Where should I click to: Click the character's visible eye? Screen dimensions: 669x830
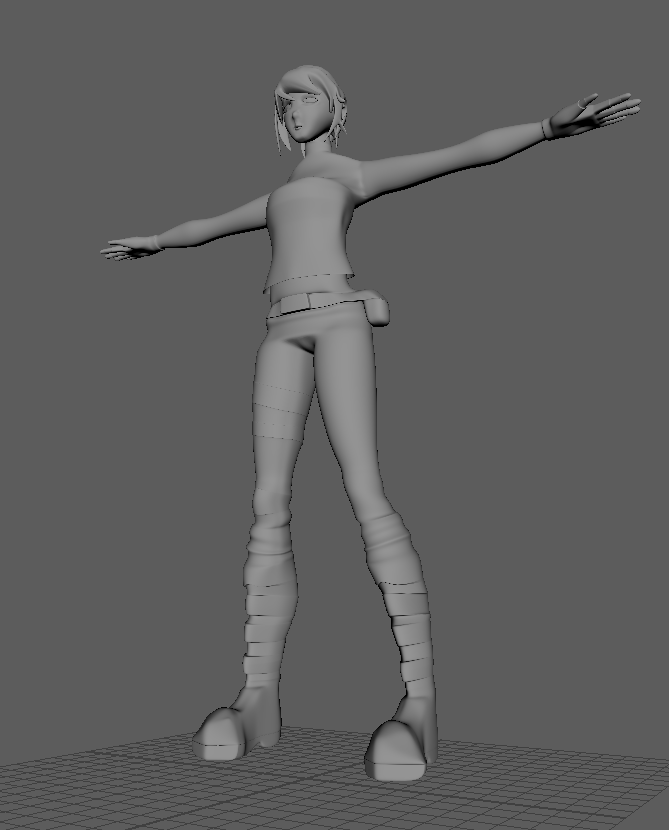pos(309,99)
